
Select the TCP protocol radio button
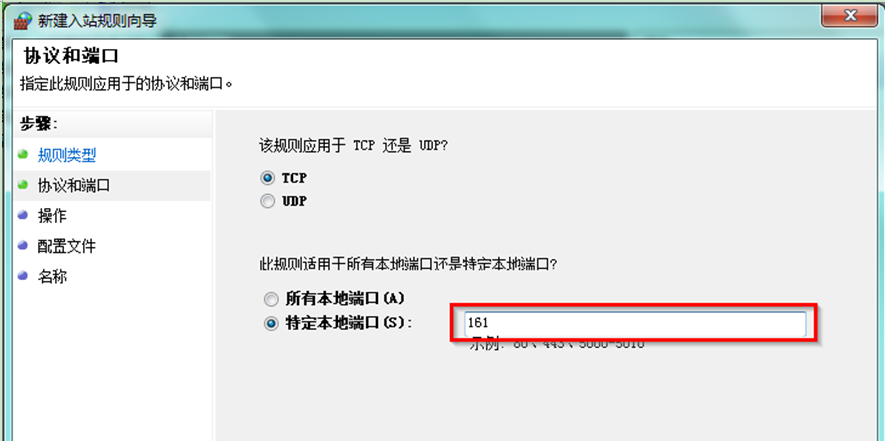pos(268,178)
